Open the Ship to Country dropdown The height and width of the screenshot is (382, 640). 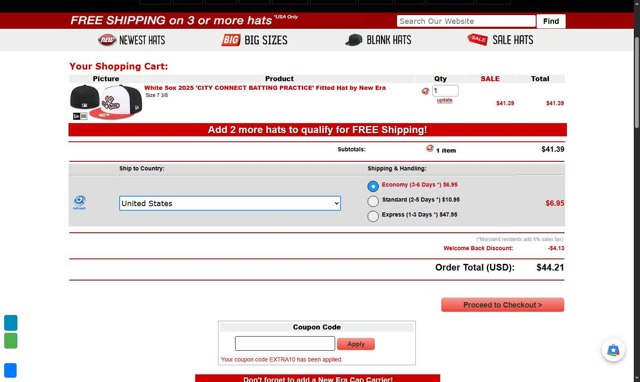tap(230, 203)
